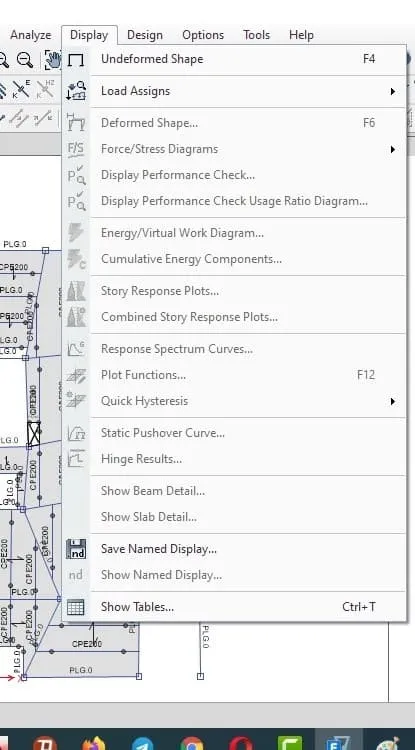The image size is (415, 750).
Task: Click the Undeformed Shape icon
Action: pyautogui.click(x=76, y=59)
